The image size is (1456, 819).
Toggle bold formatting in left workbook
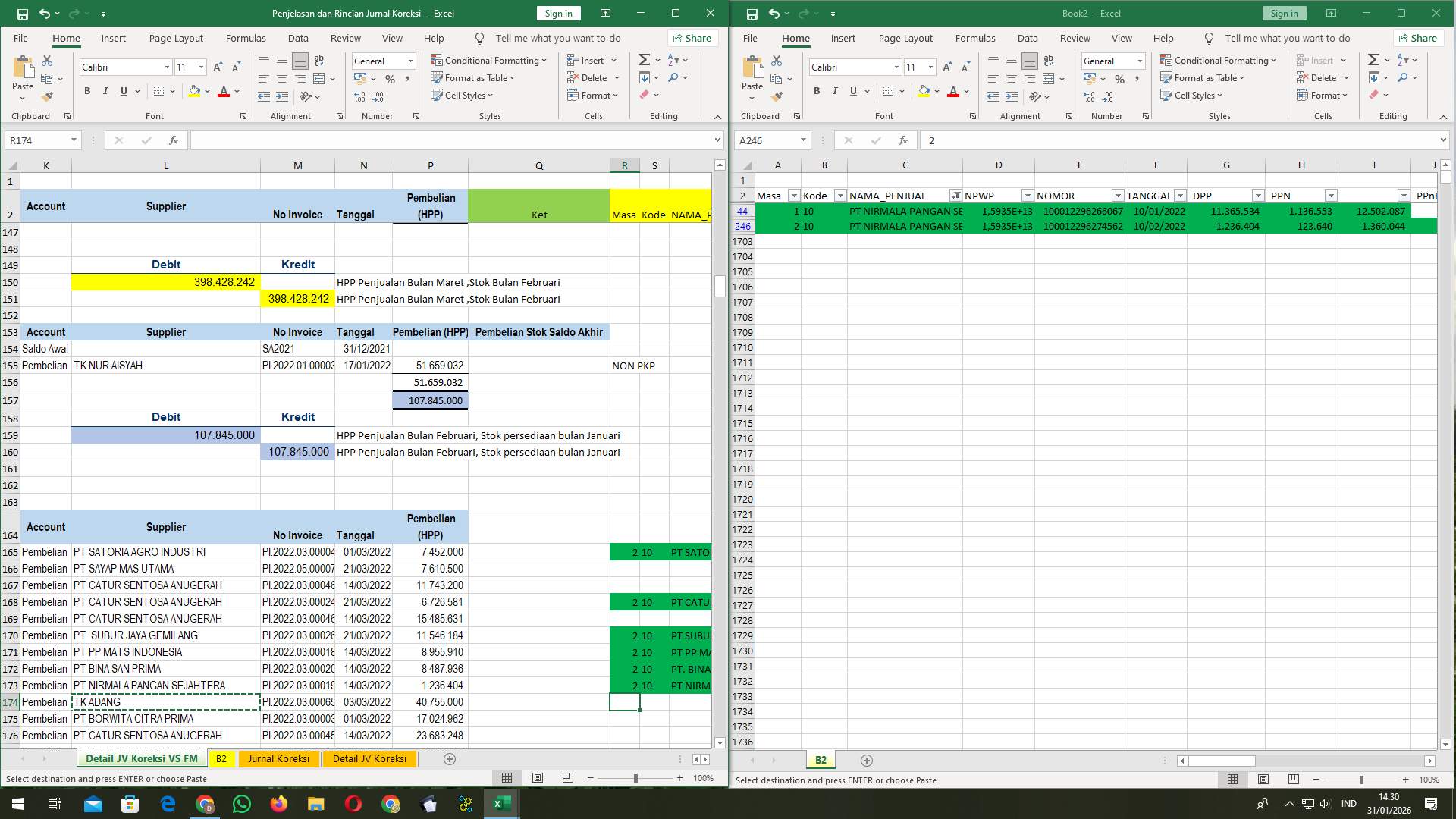[x=86, y=90]
